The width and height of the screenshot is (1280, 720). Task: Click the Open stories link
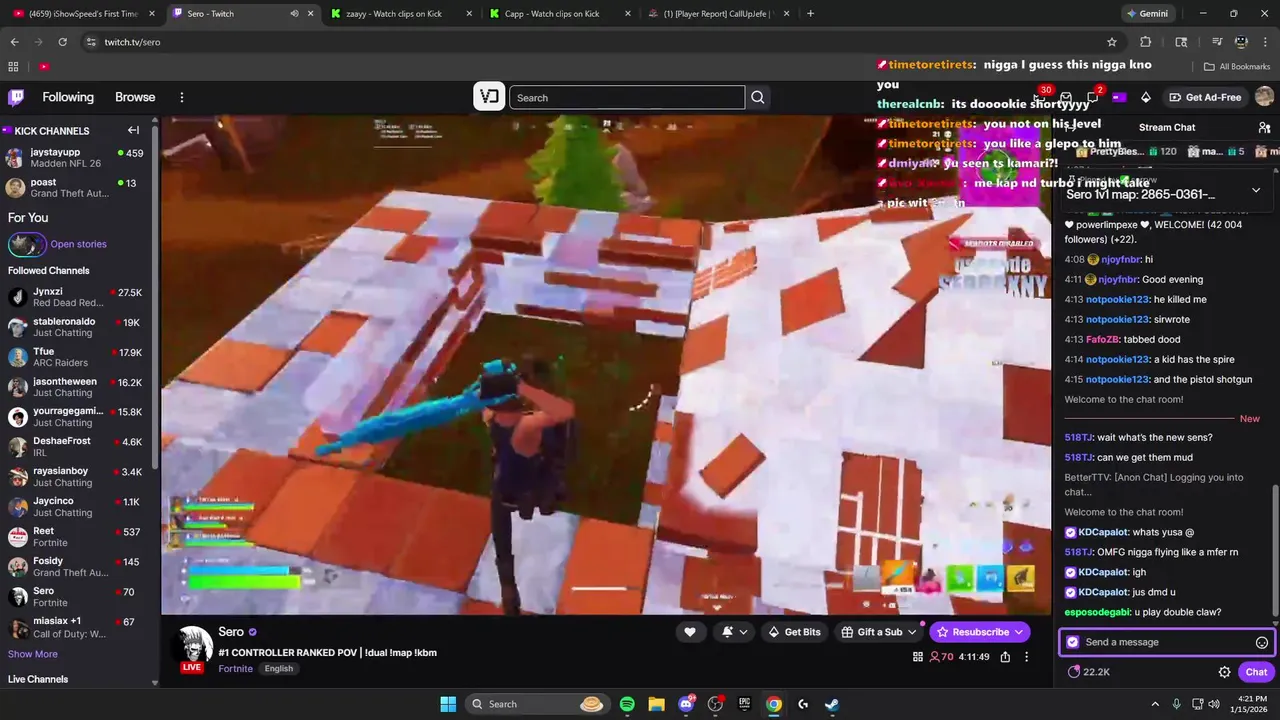78,244
